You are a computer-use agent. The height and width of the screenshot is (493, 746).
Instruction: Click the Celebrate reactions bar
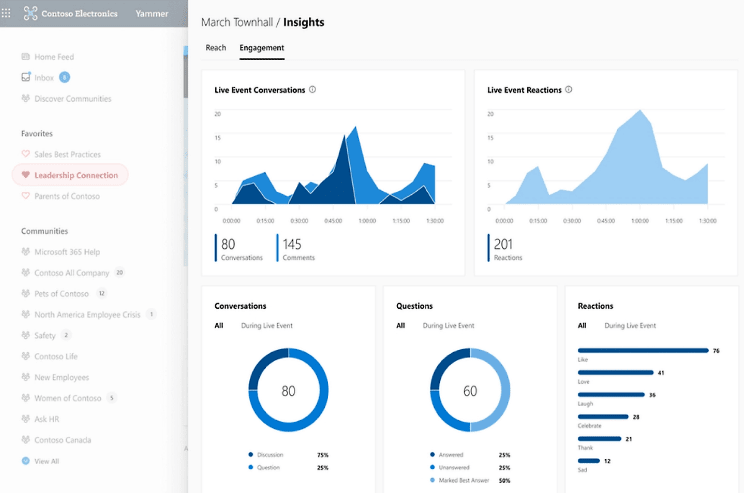[x=603, y=416]
